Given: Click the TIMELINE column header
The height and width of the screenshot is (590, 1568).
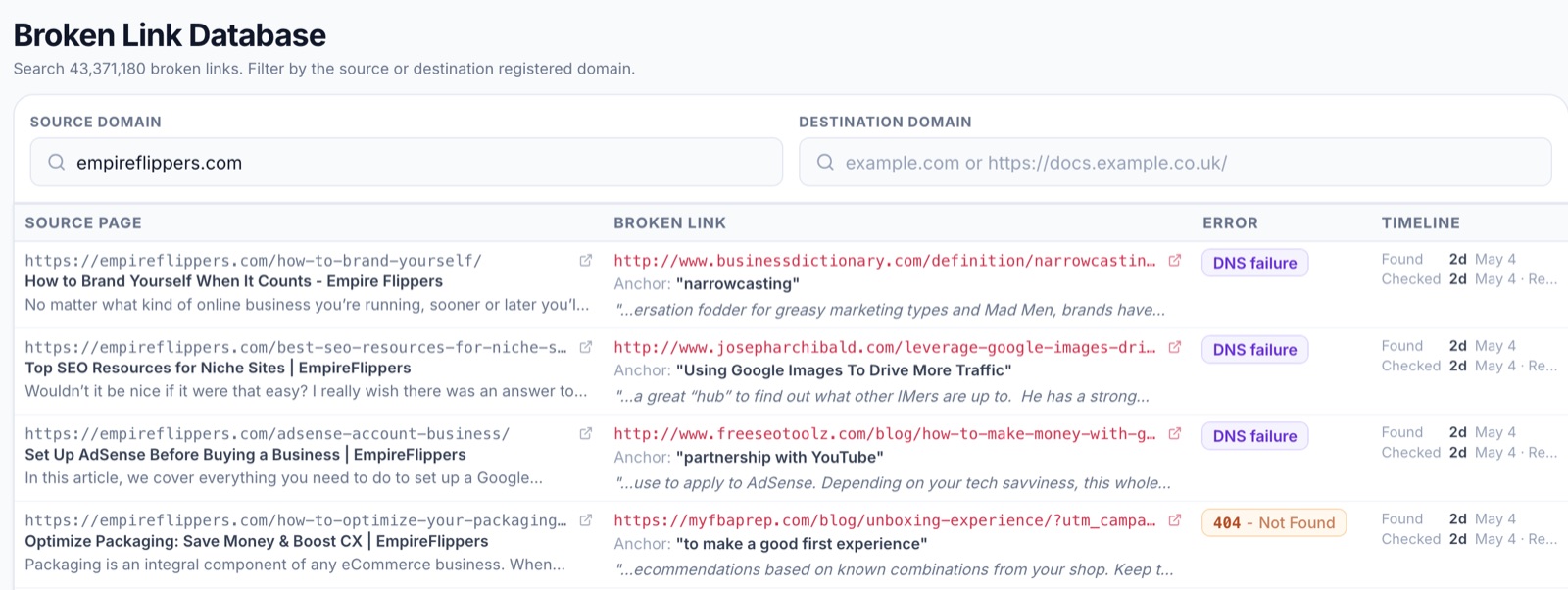Looking at the screenshot, I should click(x=1420, y=222).
